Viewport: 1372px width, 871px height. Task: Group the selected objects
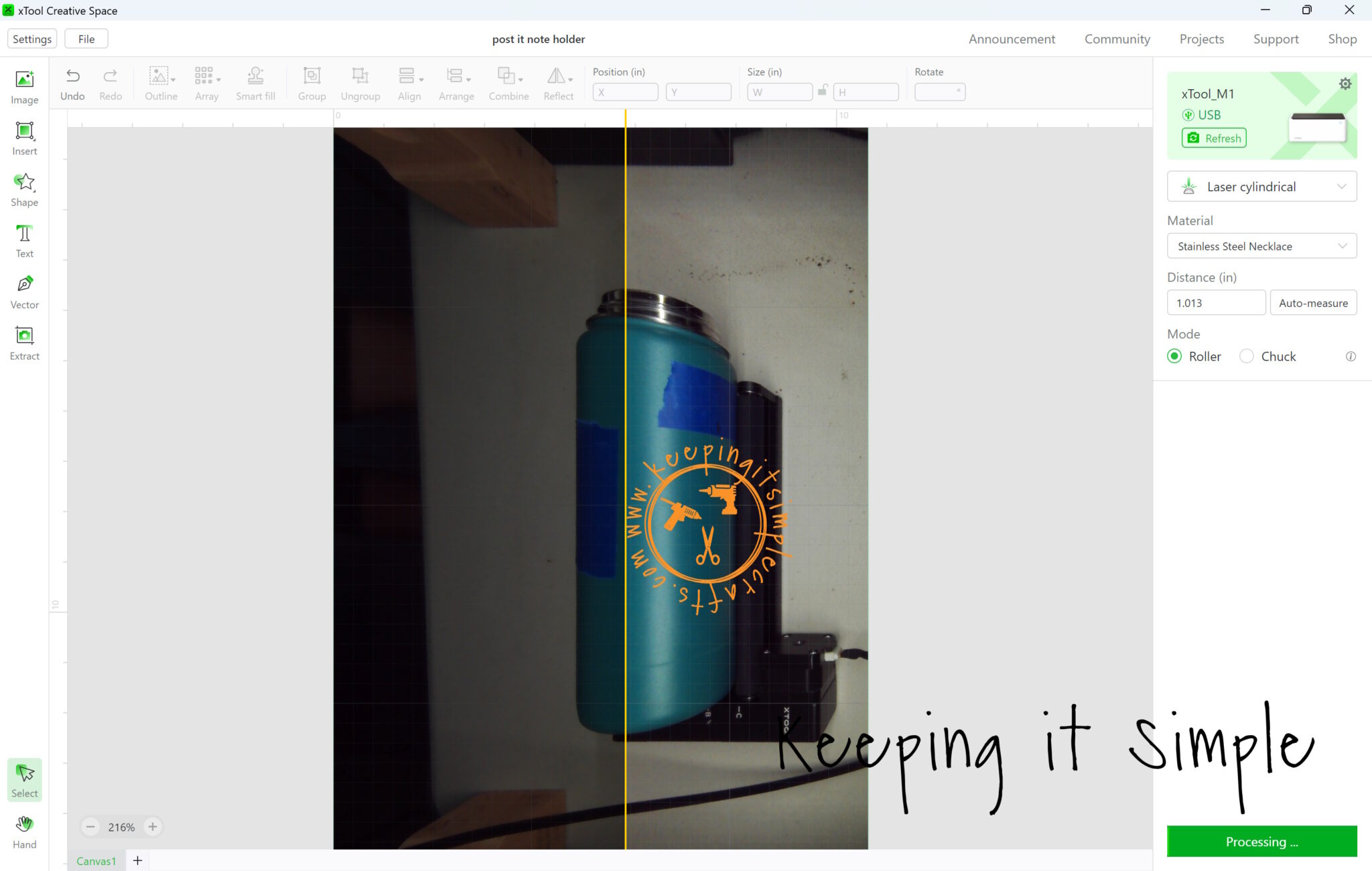[312, 84]
